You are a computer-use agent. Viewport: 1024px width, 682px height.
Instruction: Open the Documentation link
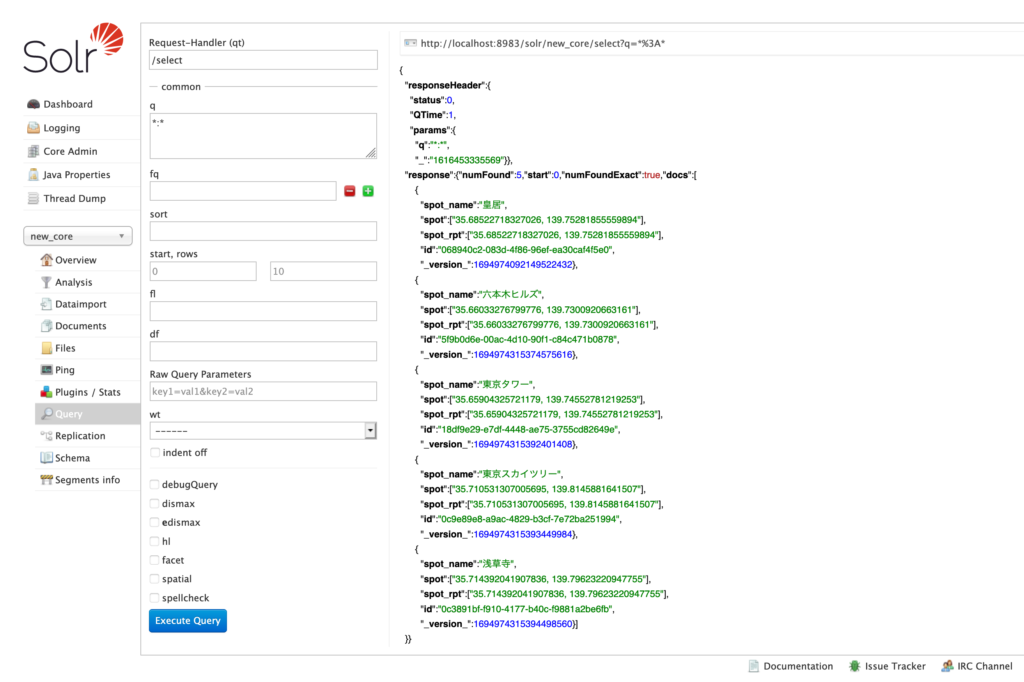click(x=798, y=666)
